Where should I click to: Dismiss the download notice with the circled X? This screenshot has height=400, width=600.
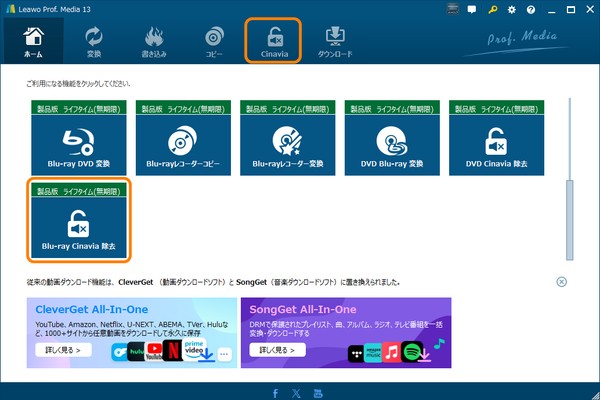(x=561, y=282)
